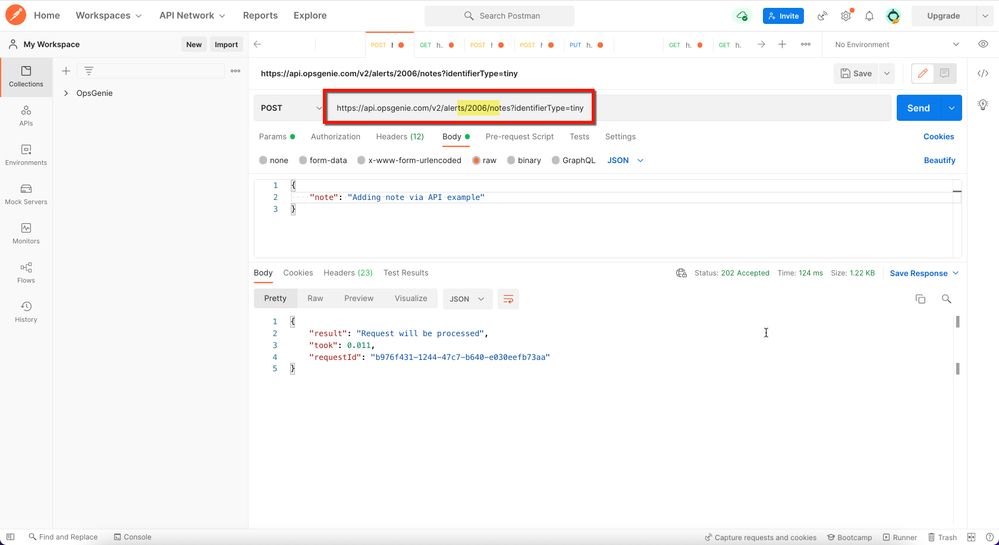Click the environment quick look eye icon
This screenshot has width=999, height=545.
tap(983, 44)
